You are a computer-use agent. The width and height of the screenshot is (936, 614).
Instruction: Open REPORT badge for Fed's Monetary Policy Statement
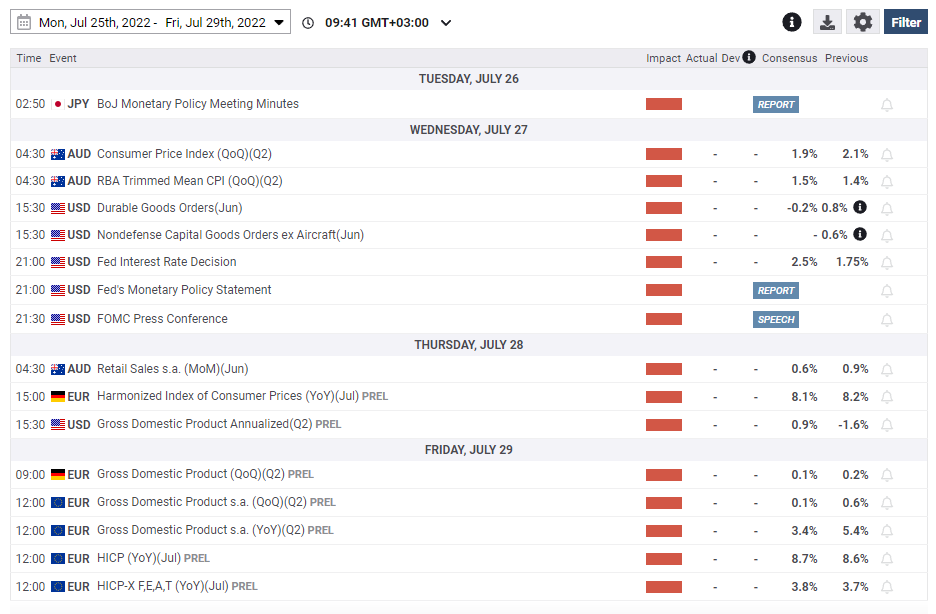click(x=775, y=291)
